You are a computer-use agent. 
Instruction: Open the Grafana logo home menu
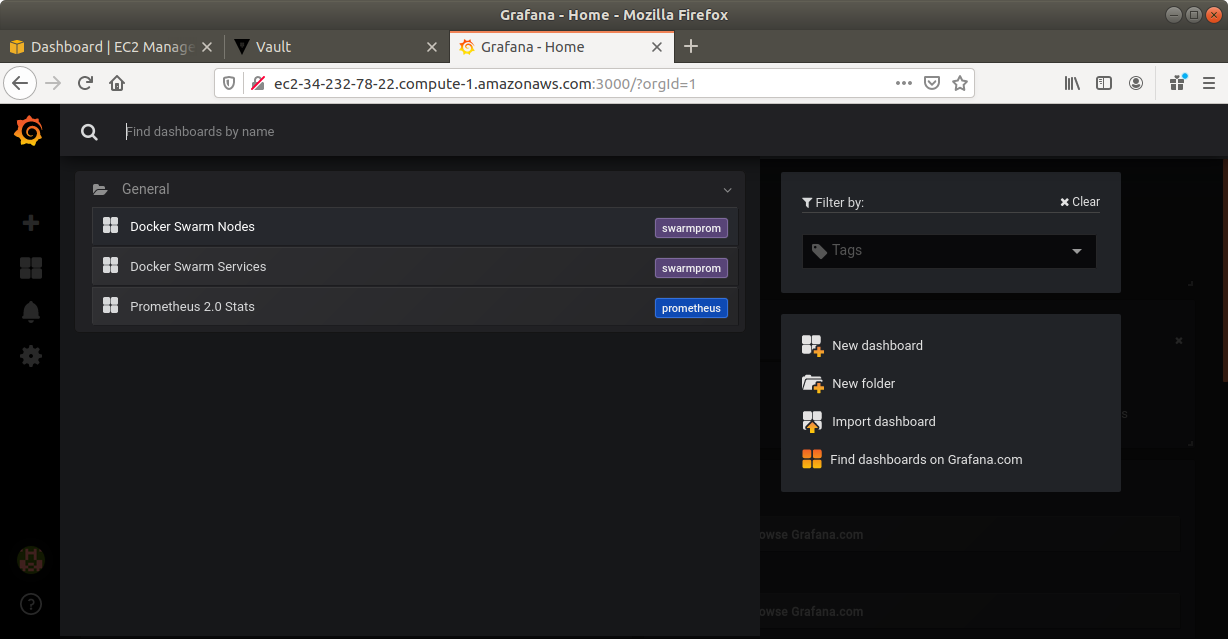pyautogui.click(x=29, y=131)
